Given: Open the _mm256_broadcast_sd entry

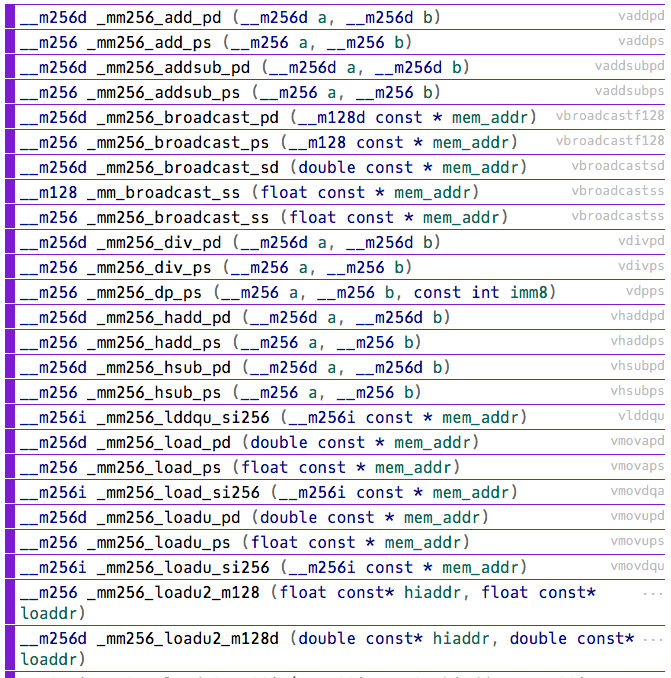Looking at the screenshot, I should [x=335, y=167].
